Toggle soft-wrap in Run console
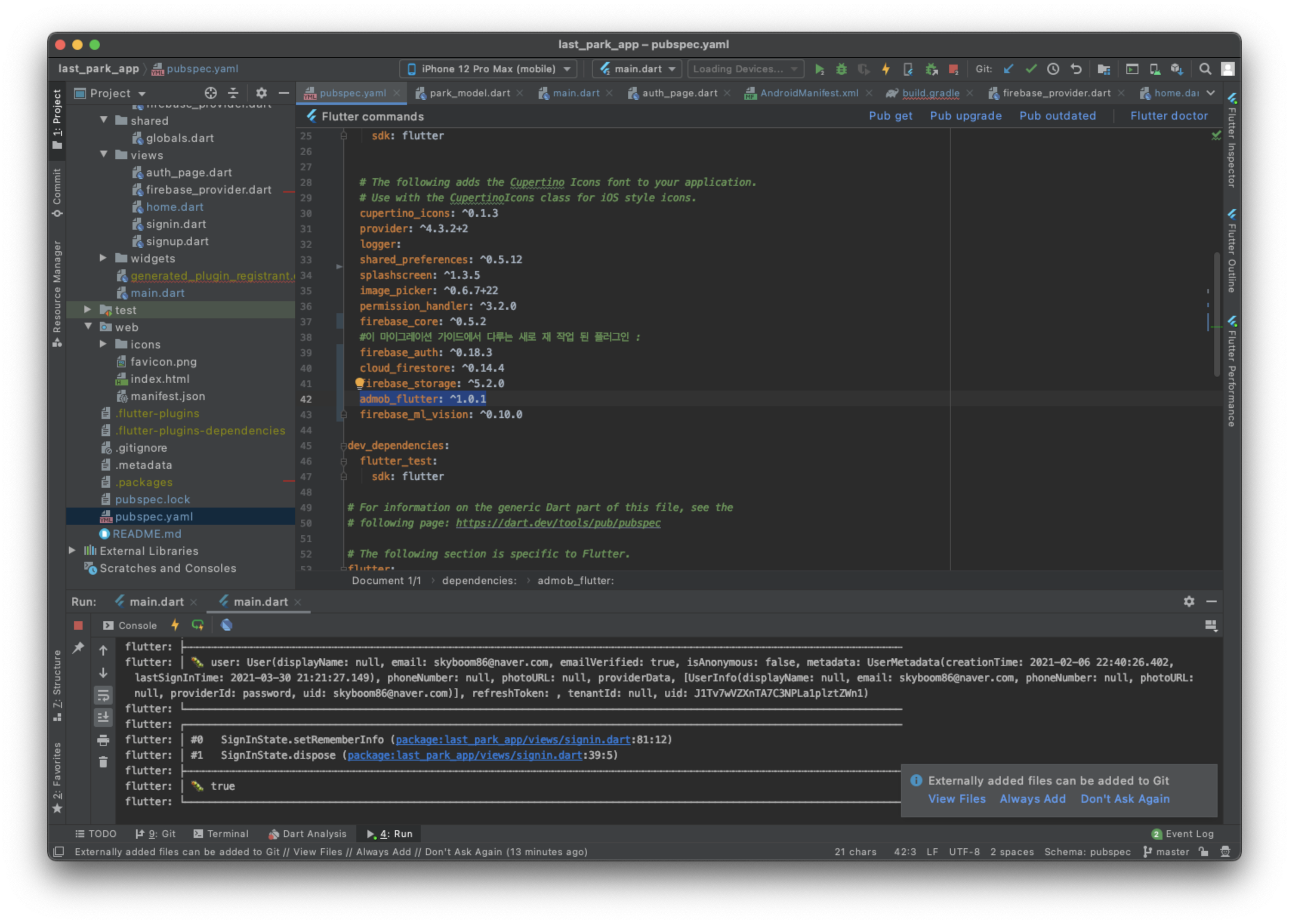The width and height of the screenshot is (1289, 924). [x=103, y=695]
